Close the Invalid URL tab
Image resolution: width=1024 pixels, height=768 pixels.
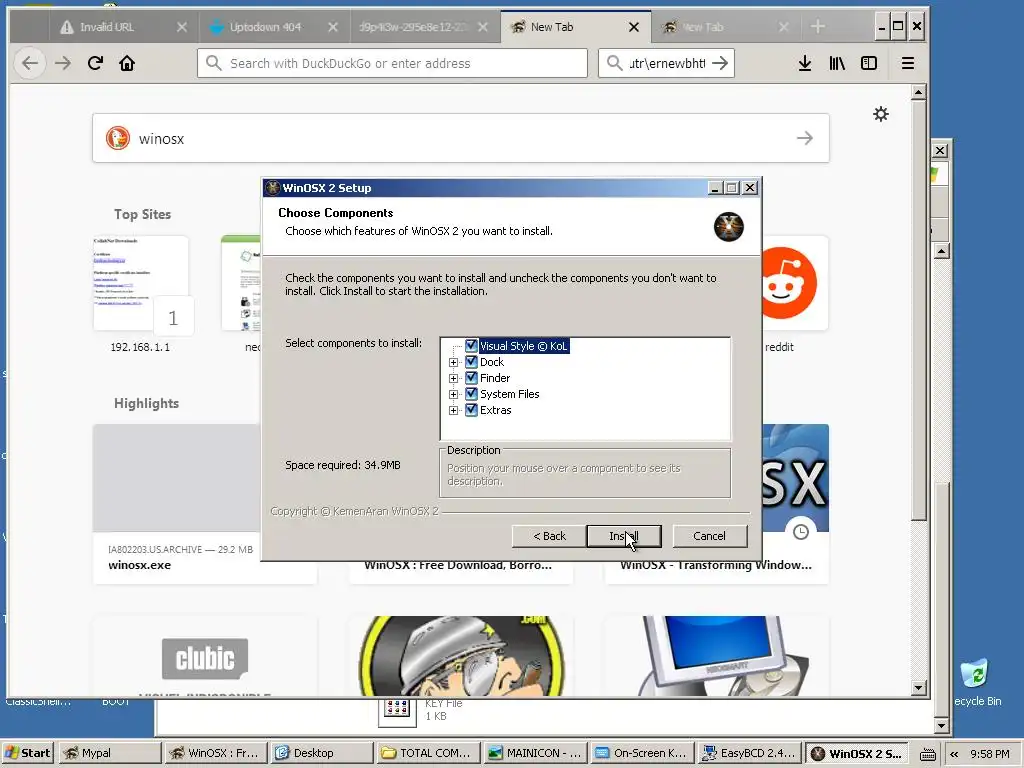pos(182,27)
